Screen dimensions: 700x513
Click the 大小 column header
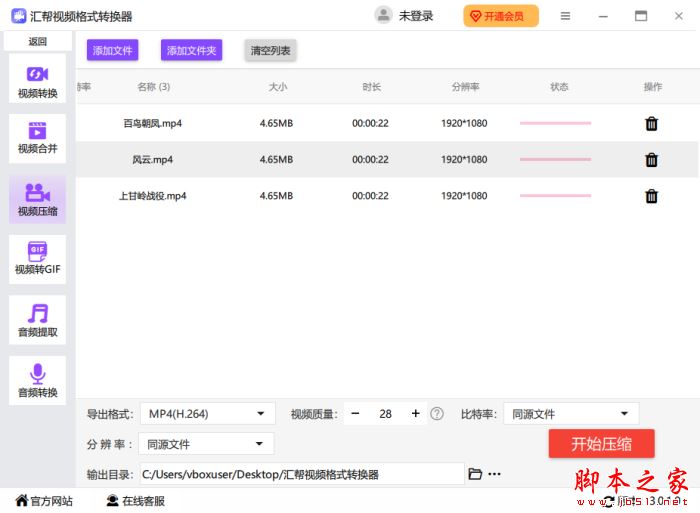278,87
